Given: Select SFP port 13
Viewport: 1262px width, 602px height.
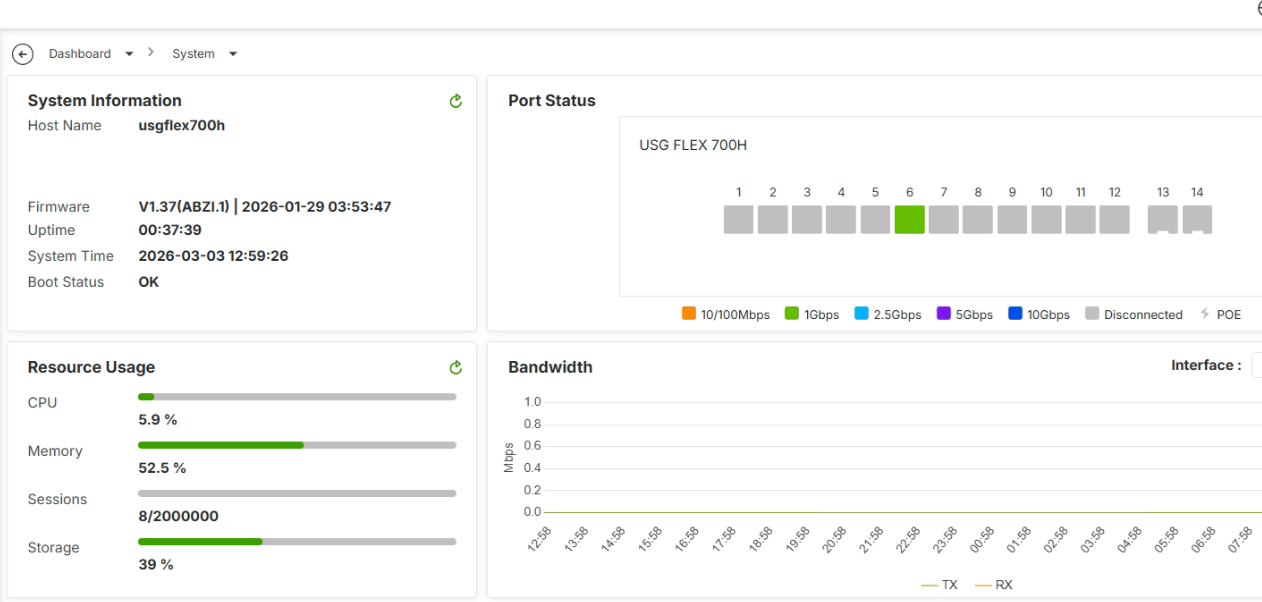Looking at the screenshot, I should [x=1163, y=220].
